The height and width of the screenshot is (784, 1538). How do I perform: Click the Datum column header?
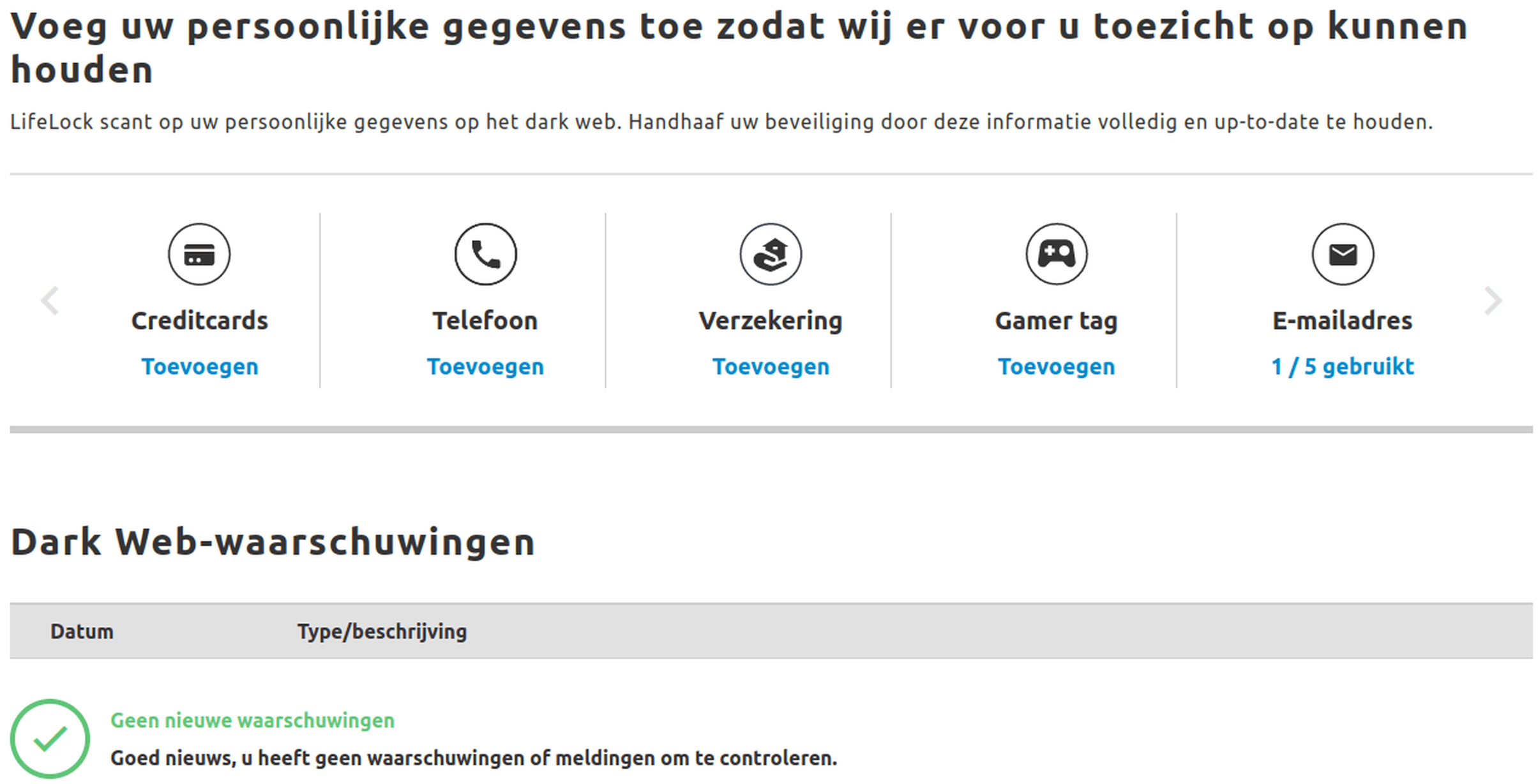[x=82, y=631]
